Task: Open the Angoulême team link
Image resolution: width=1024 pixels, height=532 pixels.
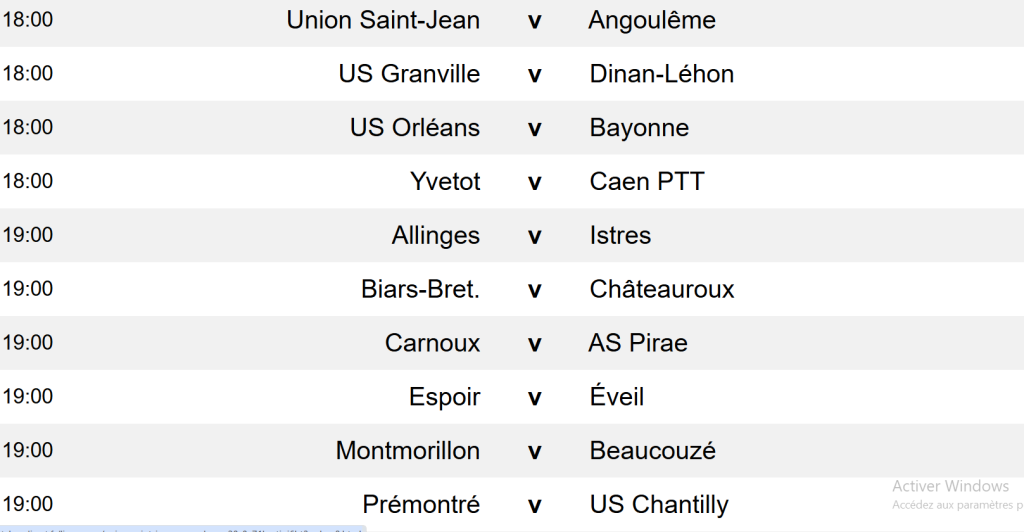Action: click(652, 20)
